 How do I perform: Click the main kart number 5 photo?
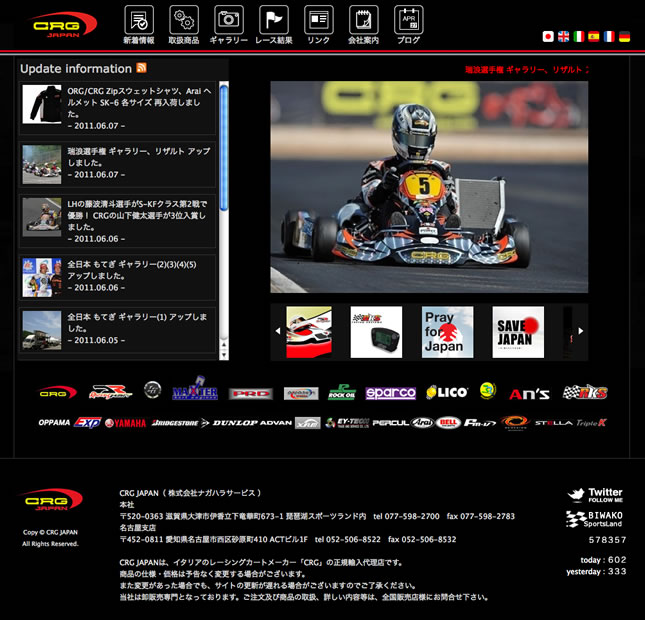pos(429,187)
